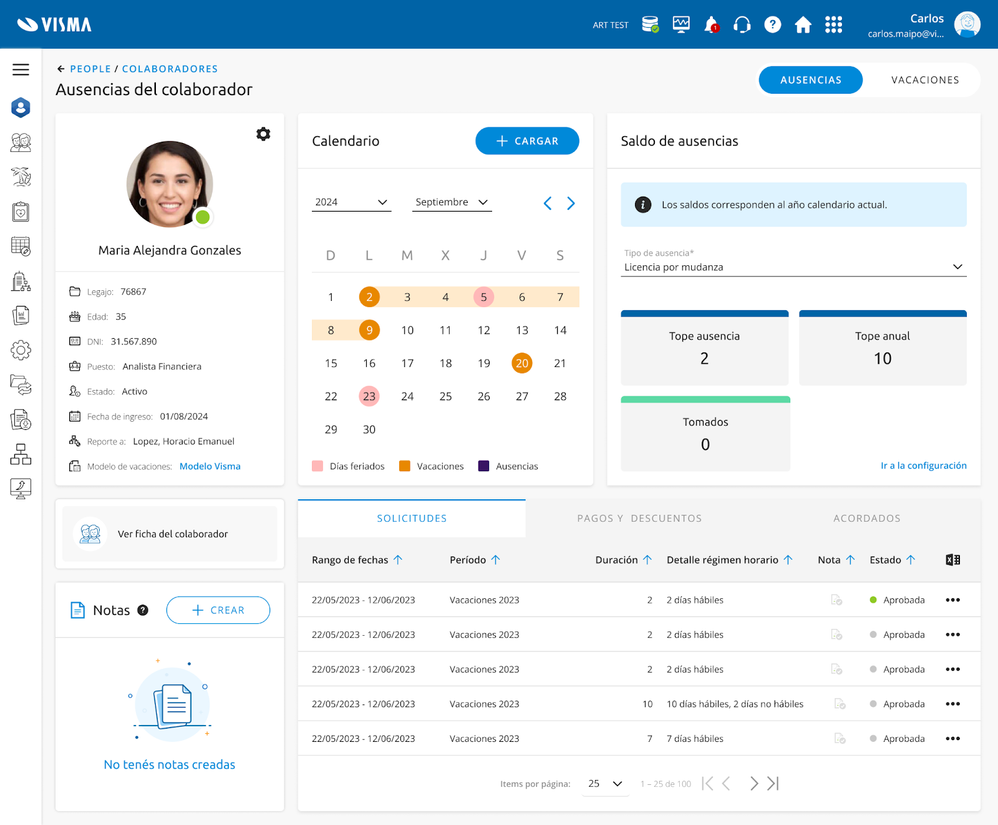Open the hamburger menu in sidebar

(21, 70)
